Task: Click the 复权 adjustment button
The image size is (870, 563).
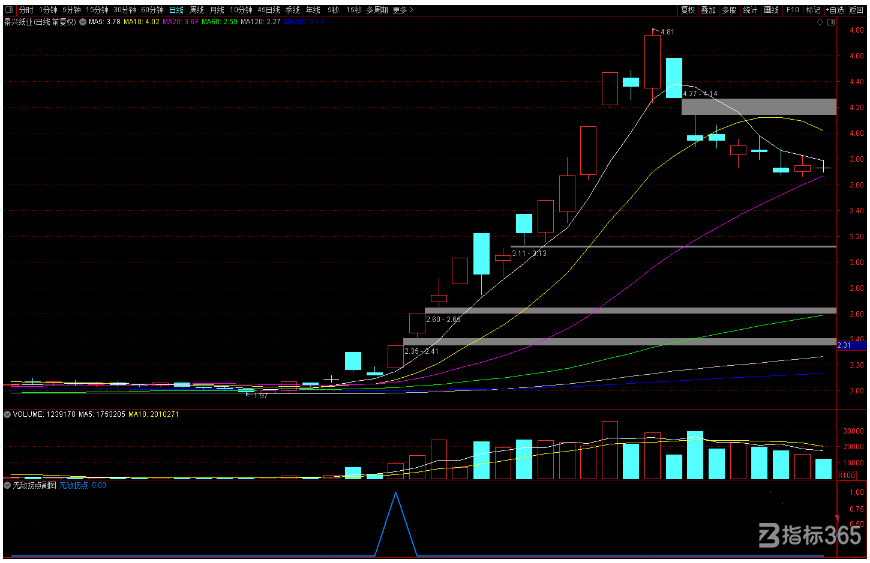Action: point(687,10)
